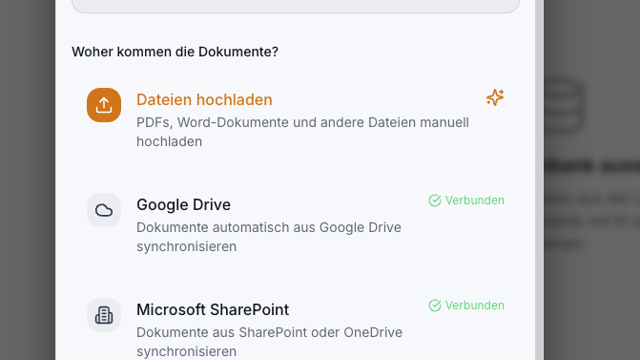640x360 pixels.
Task: Click the dimmed database icon behind dialog
Action: [563, 106]
